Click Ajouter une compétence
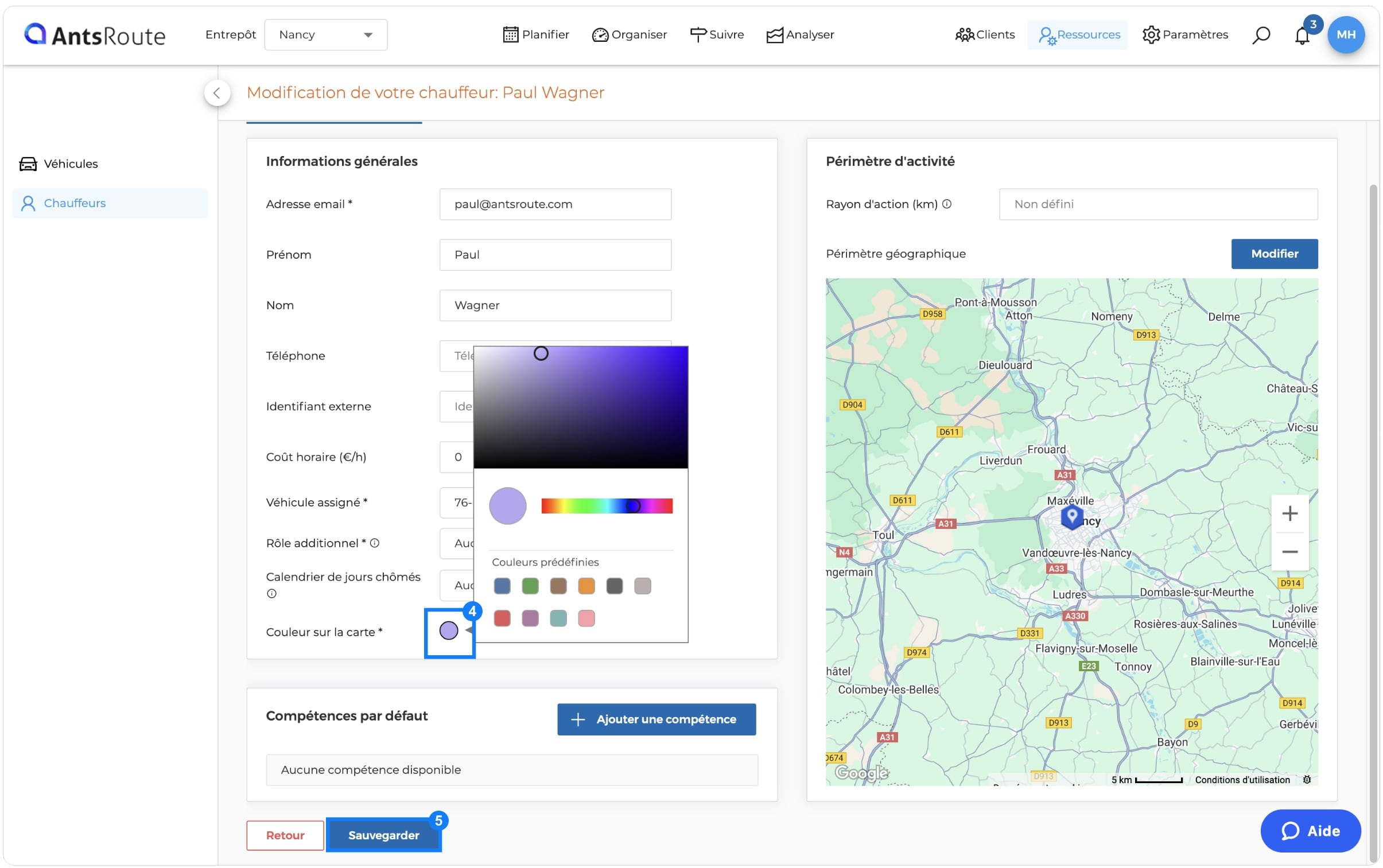Image resolution: width=1383 pixels, height=868 pixels. (656, 719)
